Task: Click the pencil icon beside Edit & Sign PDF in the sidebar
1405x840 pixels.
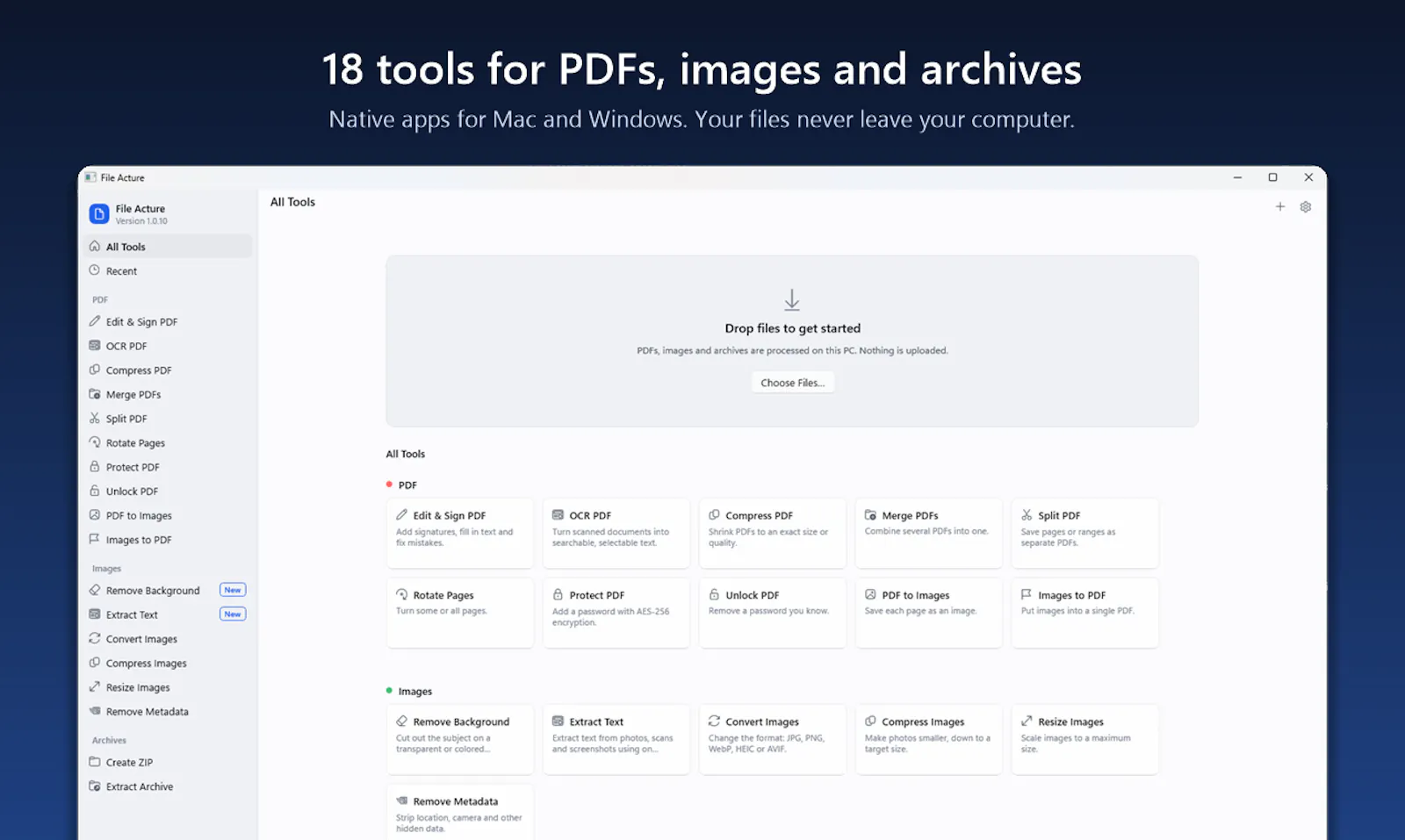Action: point(95,321)
